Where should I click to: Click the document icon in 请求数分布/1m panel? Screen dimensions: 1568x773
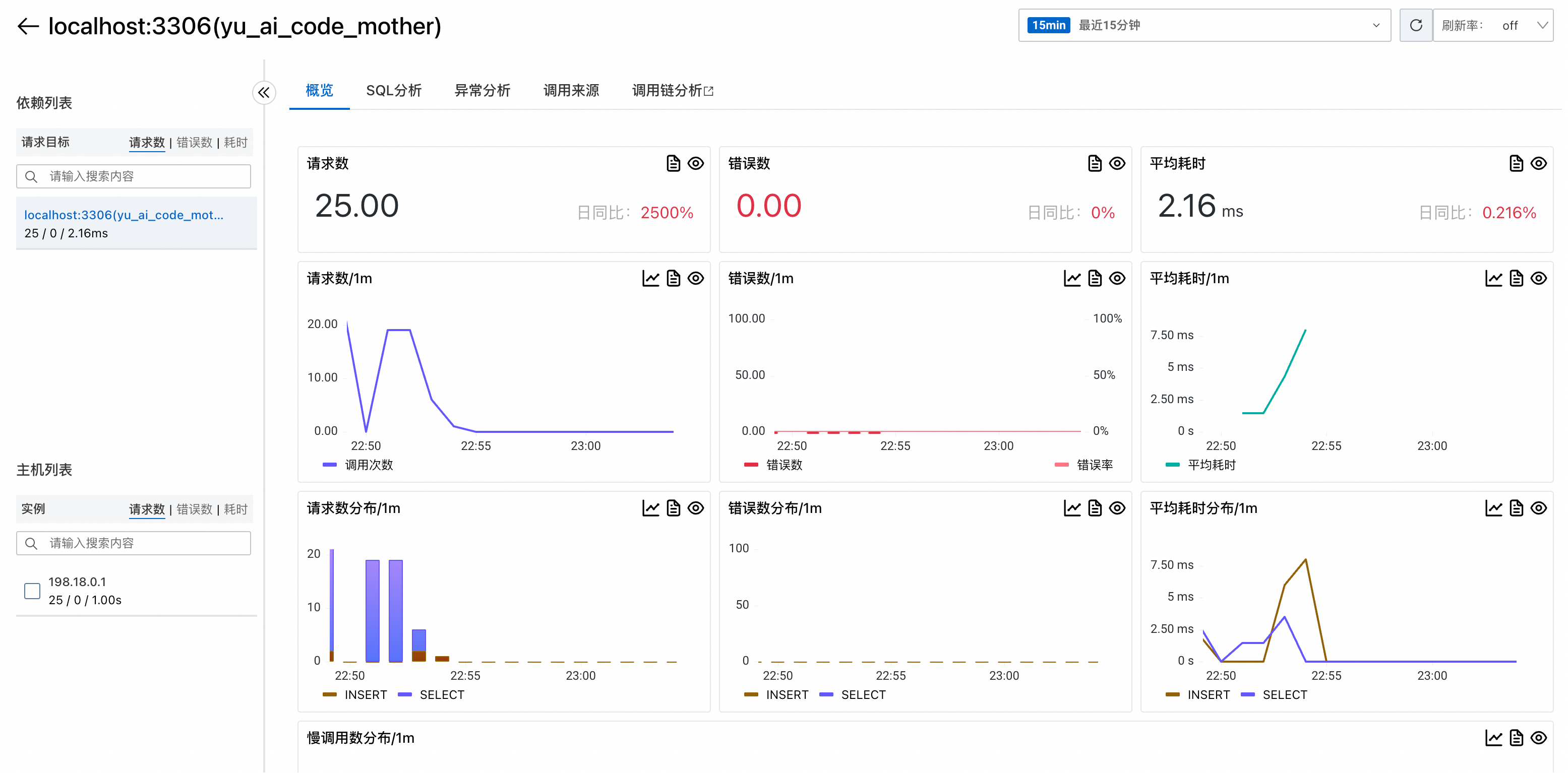(x=673, y=508)
